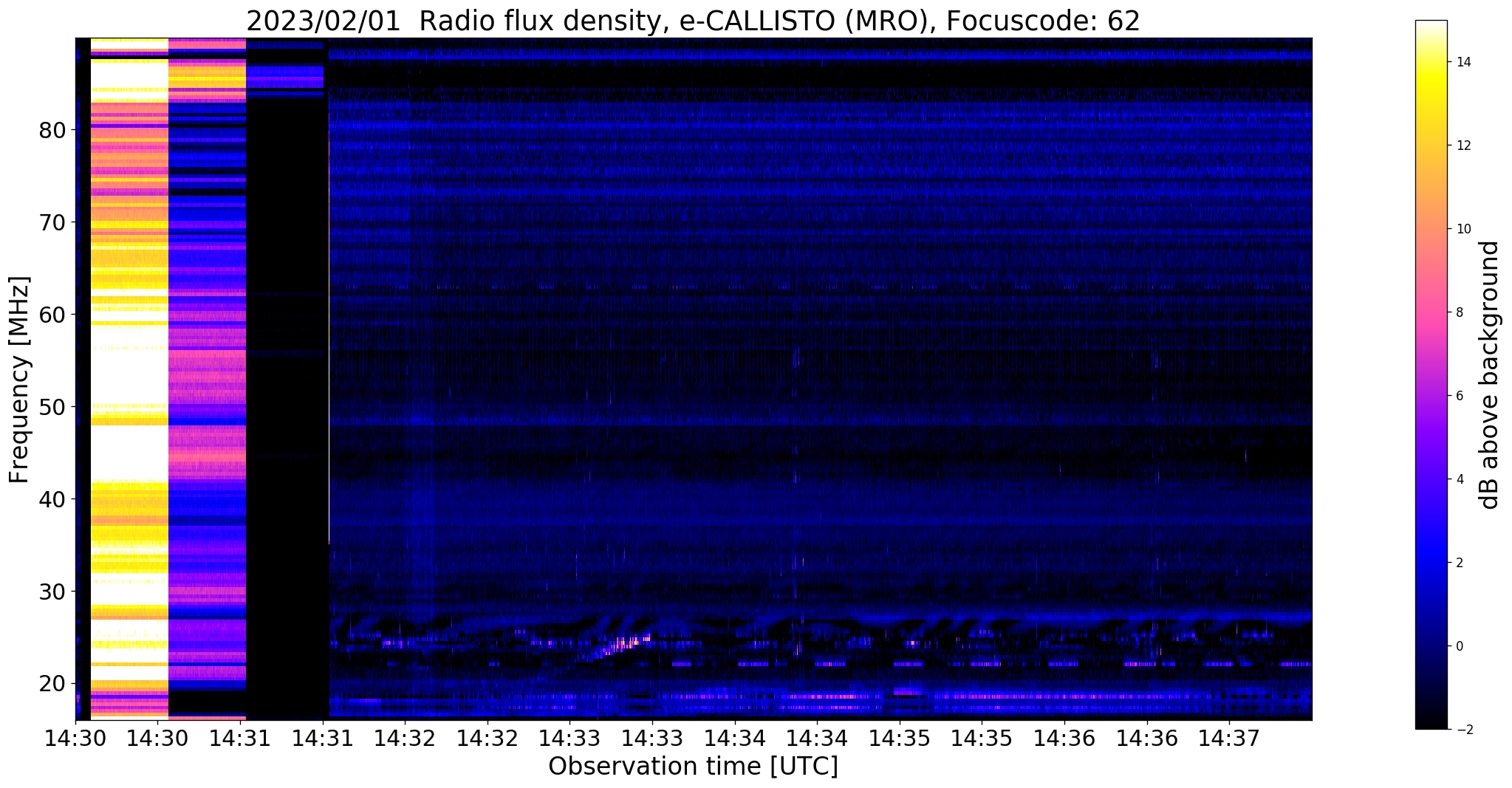
Task: Click the 4 tick label on the colorbar
Action: tap(1459, 479)
